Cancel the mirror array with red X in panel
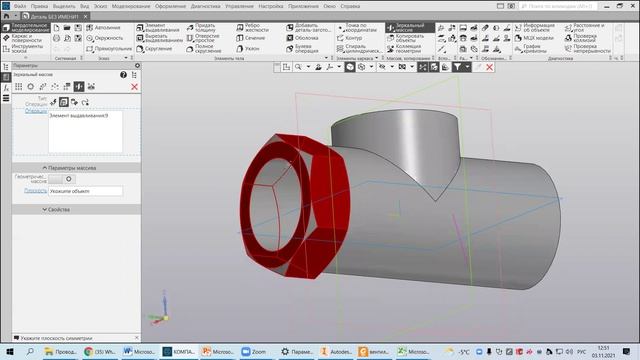Image resolution: width=640 pixels, height=360 pixels. pos(134,87)
